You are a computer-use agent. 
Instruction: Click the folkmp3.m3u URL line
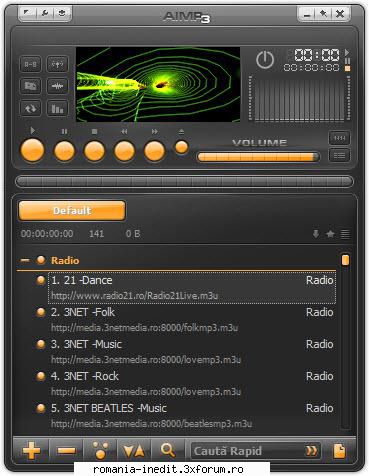145,328
